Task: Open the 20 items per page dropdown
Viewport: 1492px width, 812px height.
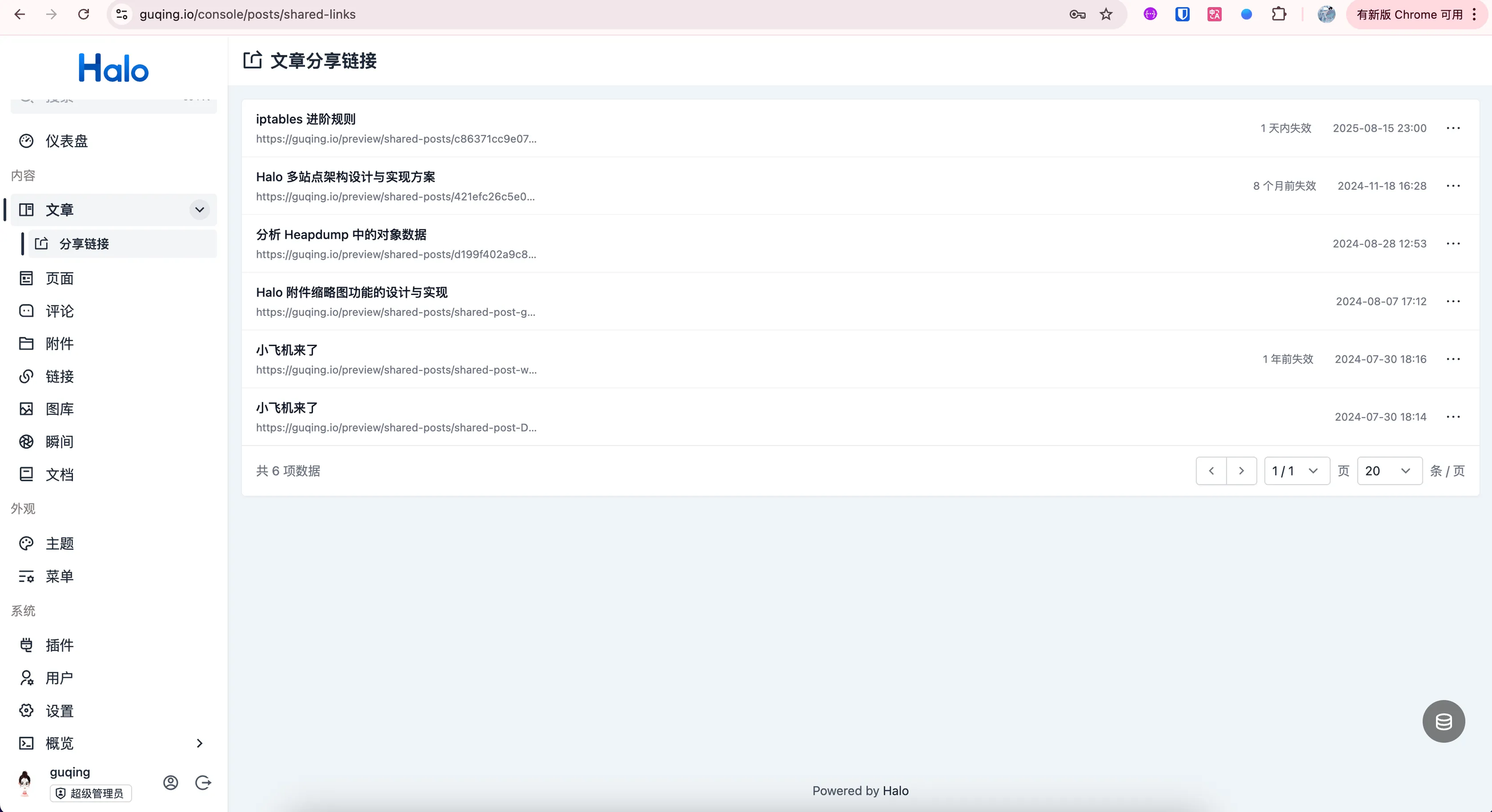Action: 1389,471
